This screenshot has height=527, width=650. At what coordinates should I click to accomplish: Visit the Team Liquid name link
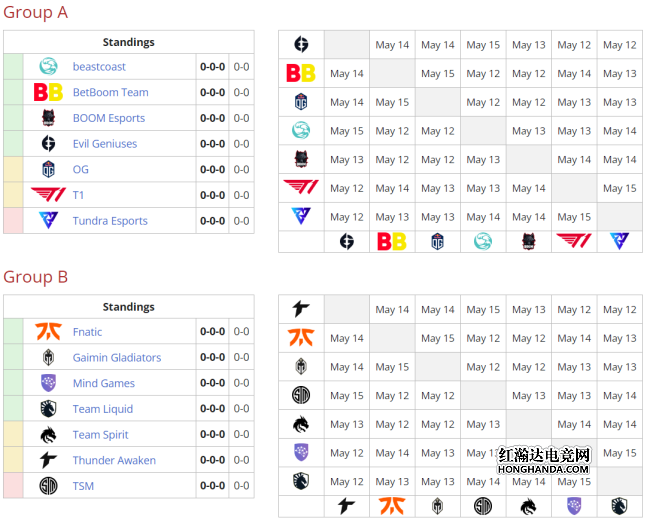pyautogui.click(x=103, y=409)
